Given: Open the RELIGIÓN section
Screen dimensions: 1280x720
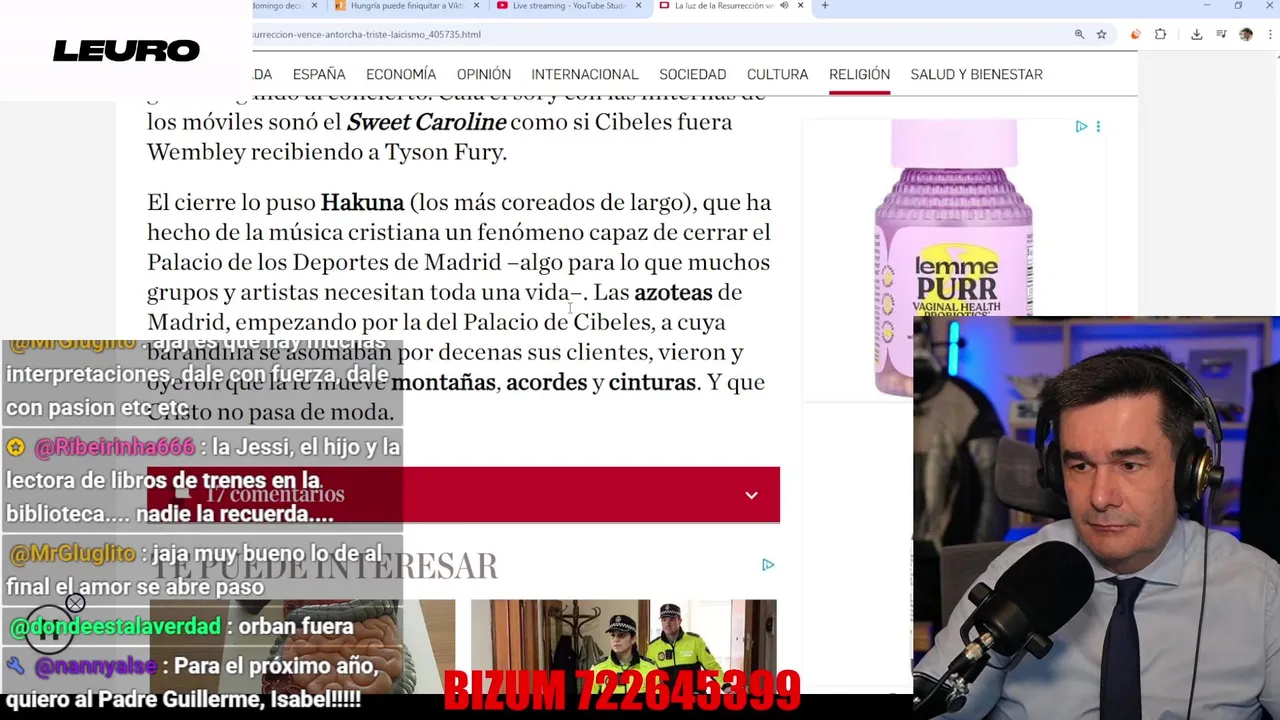Looking at the screenshot, I should coord(859,74).
